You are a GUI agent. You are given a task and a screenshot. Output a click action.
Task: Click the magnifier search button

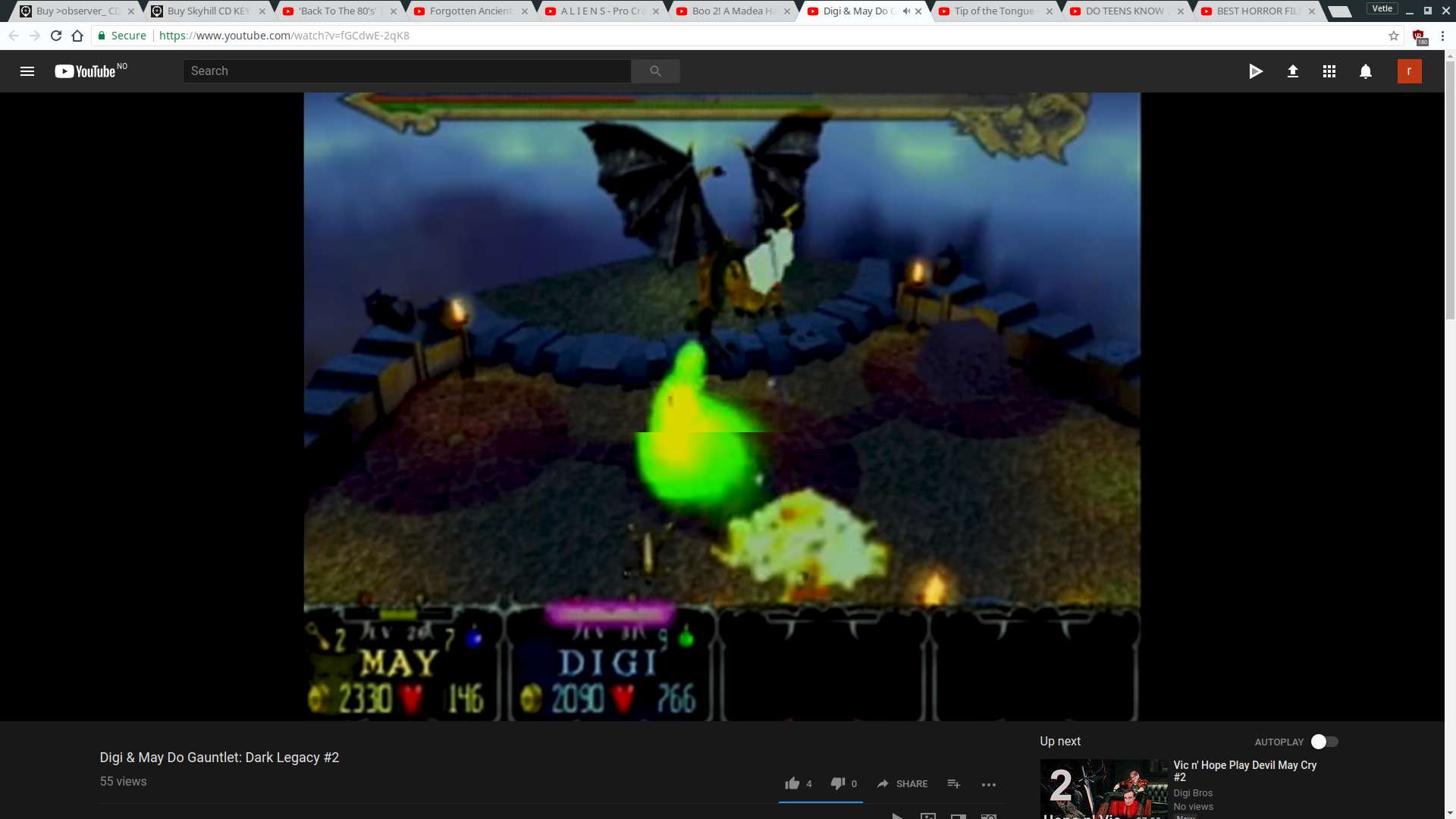click(x=655, y=71)
